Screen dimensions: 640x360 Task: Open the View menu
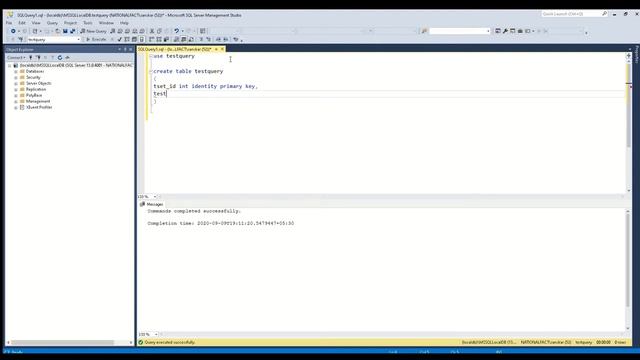coord(36,23)
